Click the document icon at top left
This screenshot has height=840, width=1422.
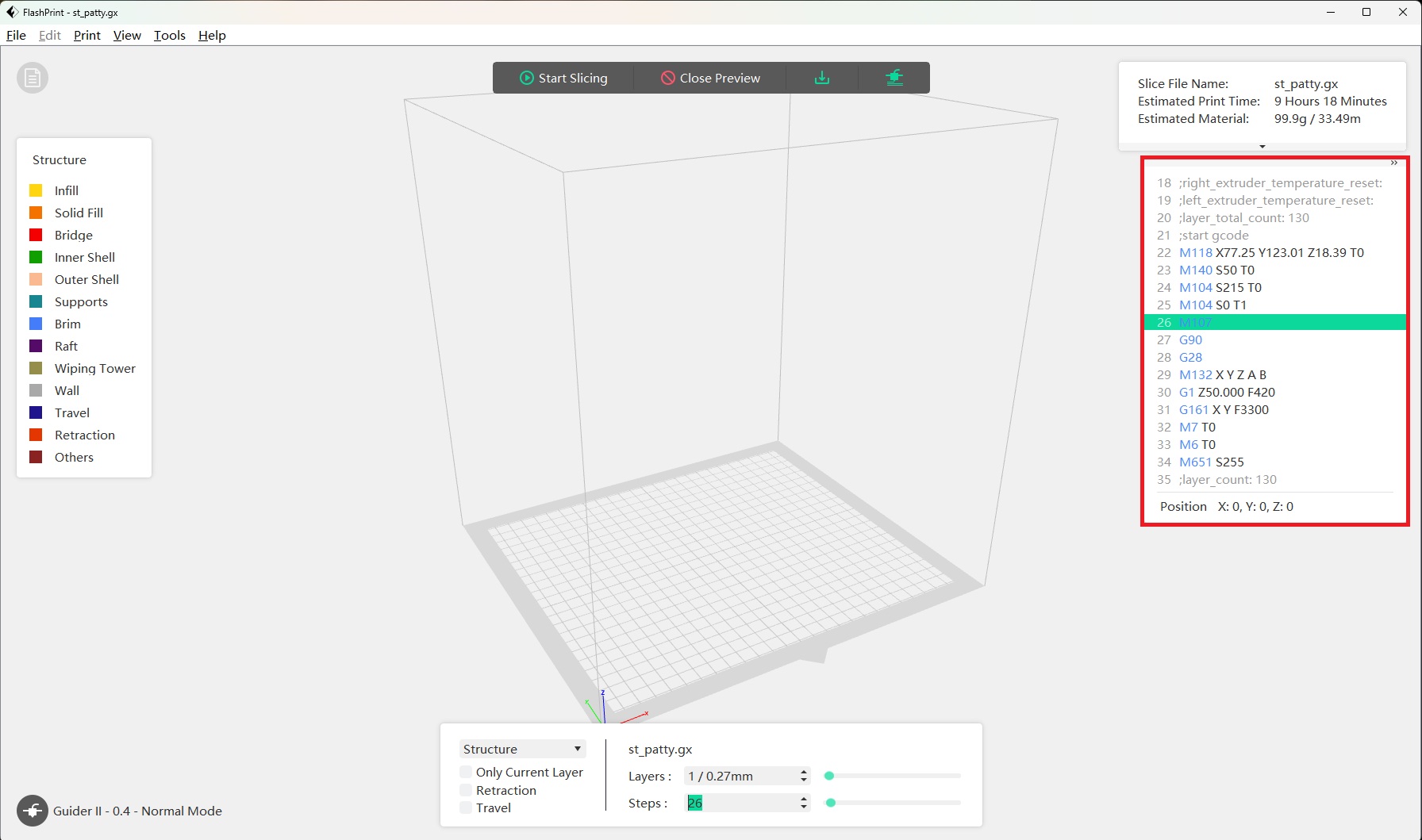[x=33, y=78]
